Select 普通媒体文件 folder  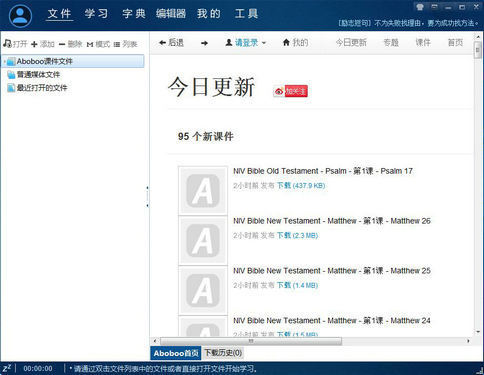click(33, 75)
